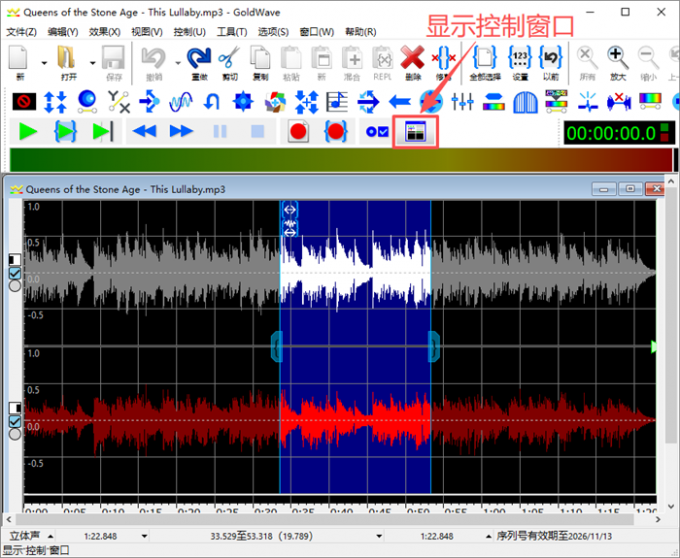Restore the 以前 previous selection icon
Screen dimensions: 680x558
point(550,59)
